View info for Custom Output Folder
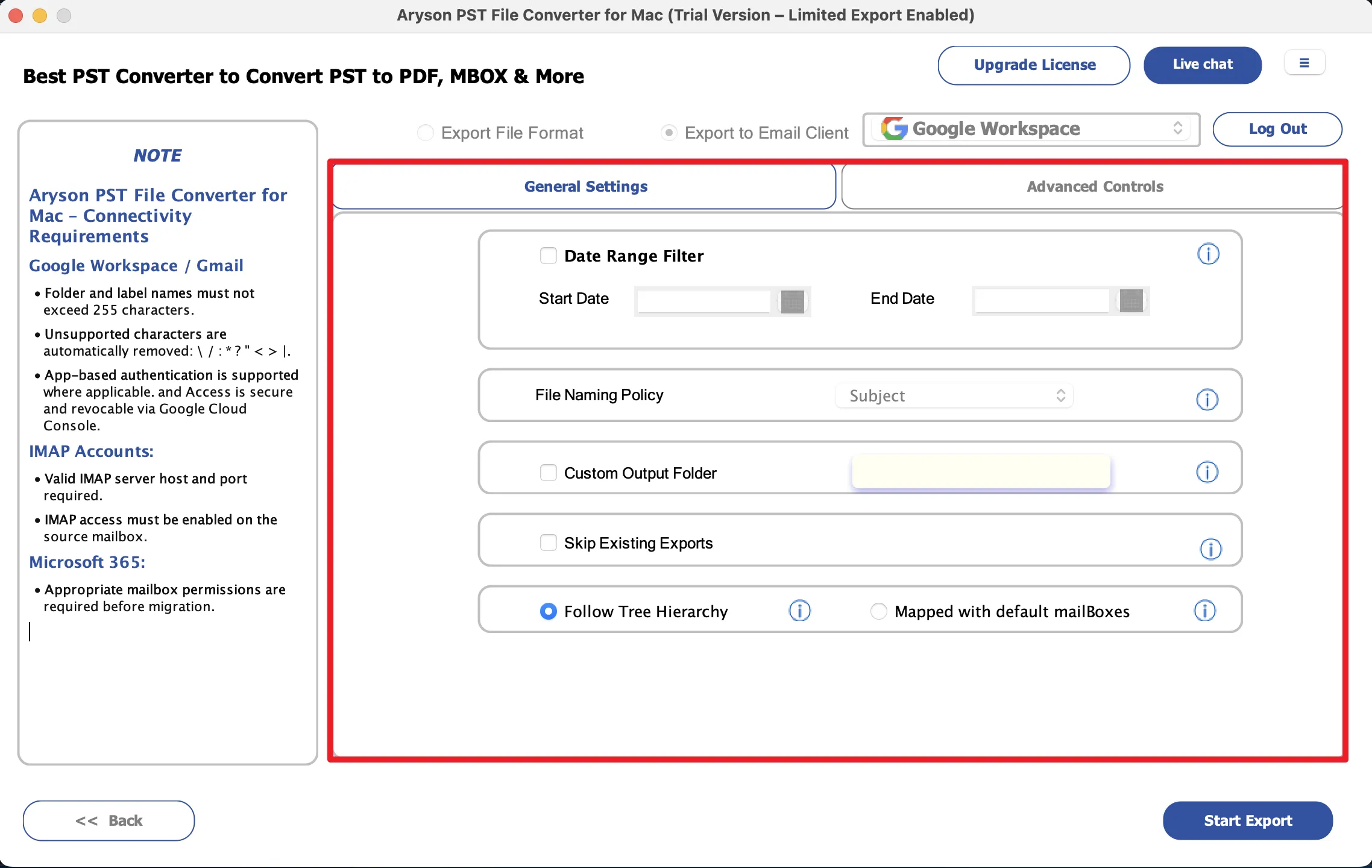Image resolution: width=1372 pixels, height=868 pixels. (1207, 472)
